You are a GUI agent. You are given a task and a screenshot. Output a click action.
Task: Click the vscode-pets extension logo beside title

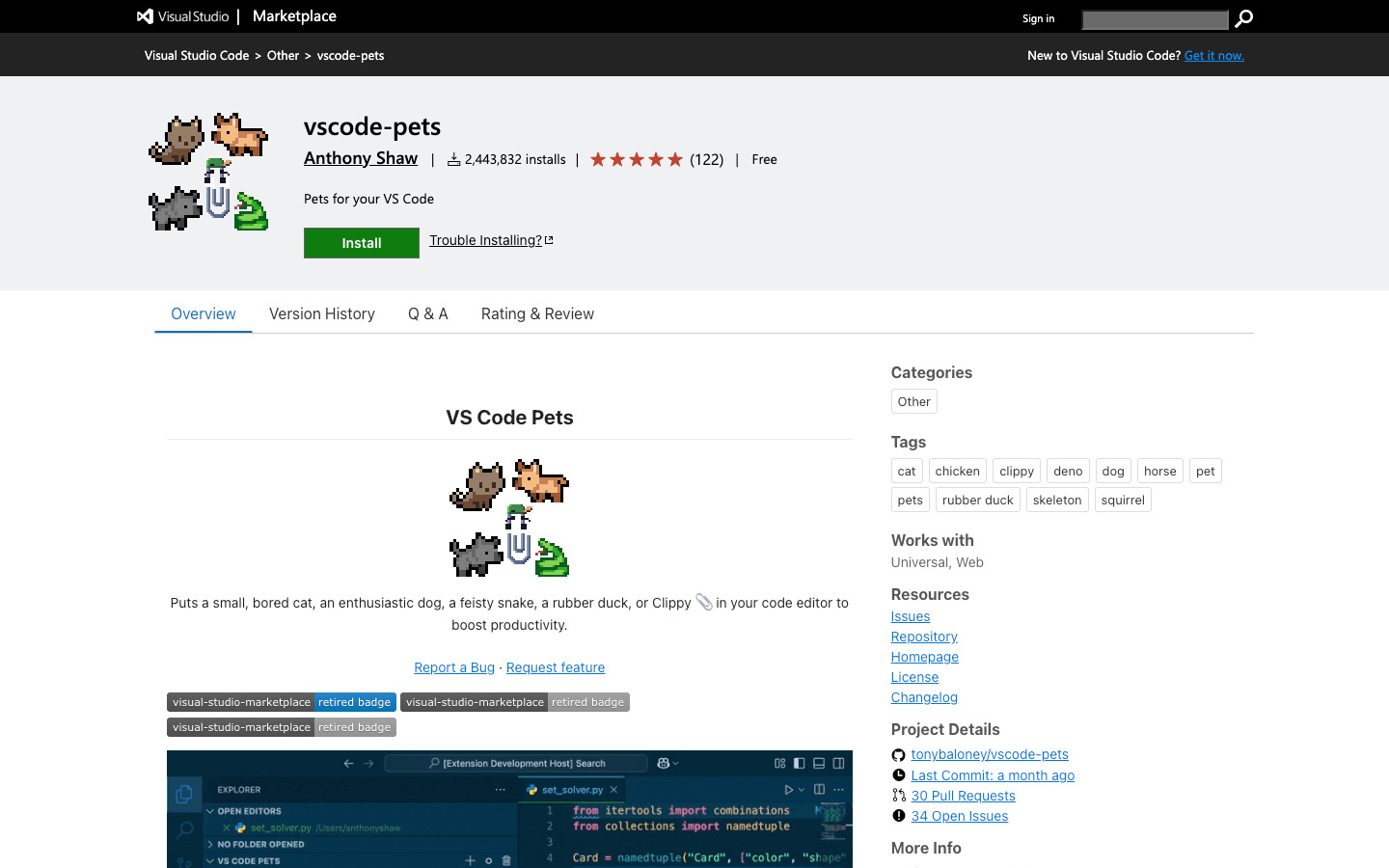pos(208,172)
